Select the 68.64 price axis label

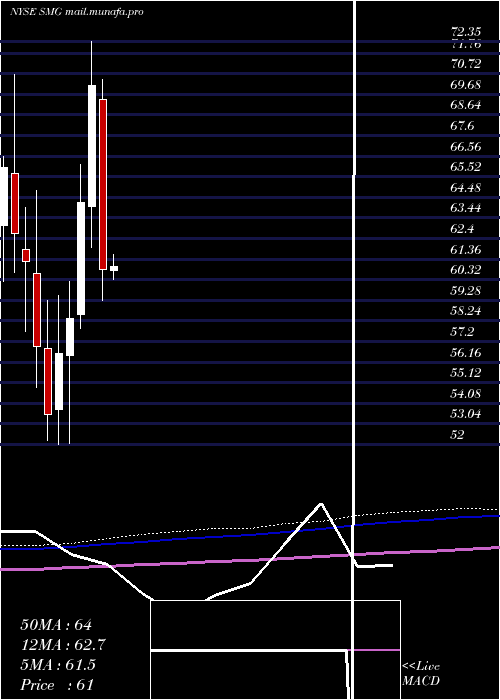pyautogui.click(x=466, y=105)
